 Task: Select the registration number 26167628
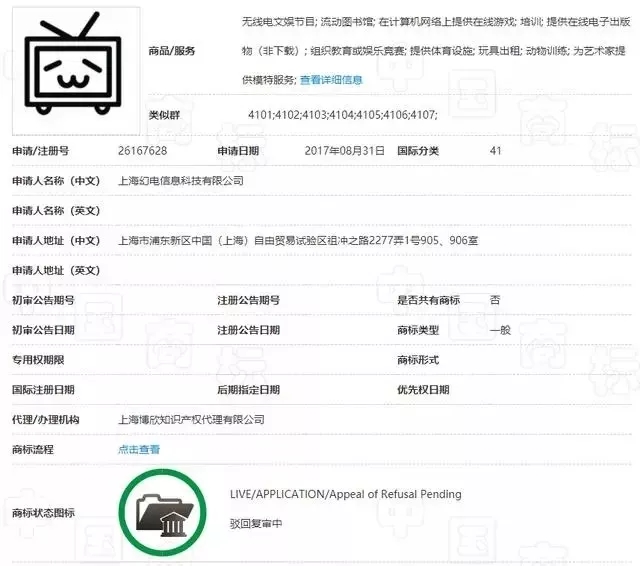pos(143,151)
